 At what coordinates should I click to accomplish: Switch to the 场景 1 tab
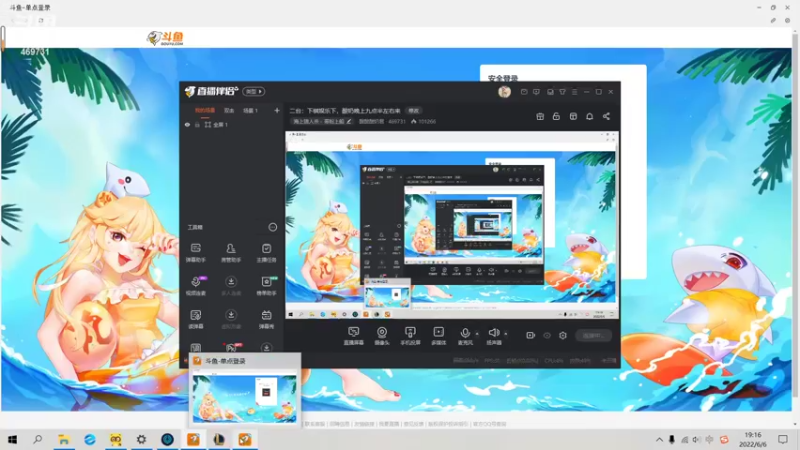pyautogui.click(x=250, y=111)
